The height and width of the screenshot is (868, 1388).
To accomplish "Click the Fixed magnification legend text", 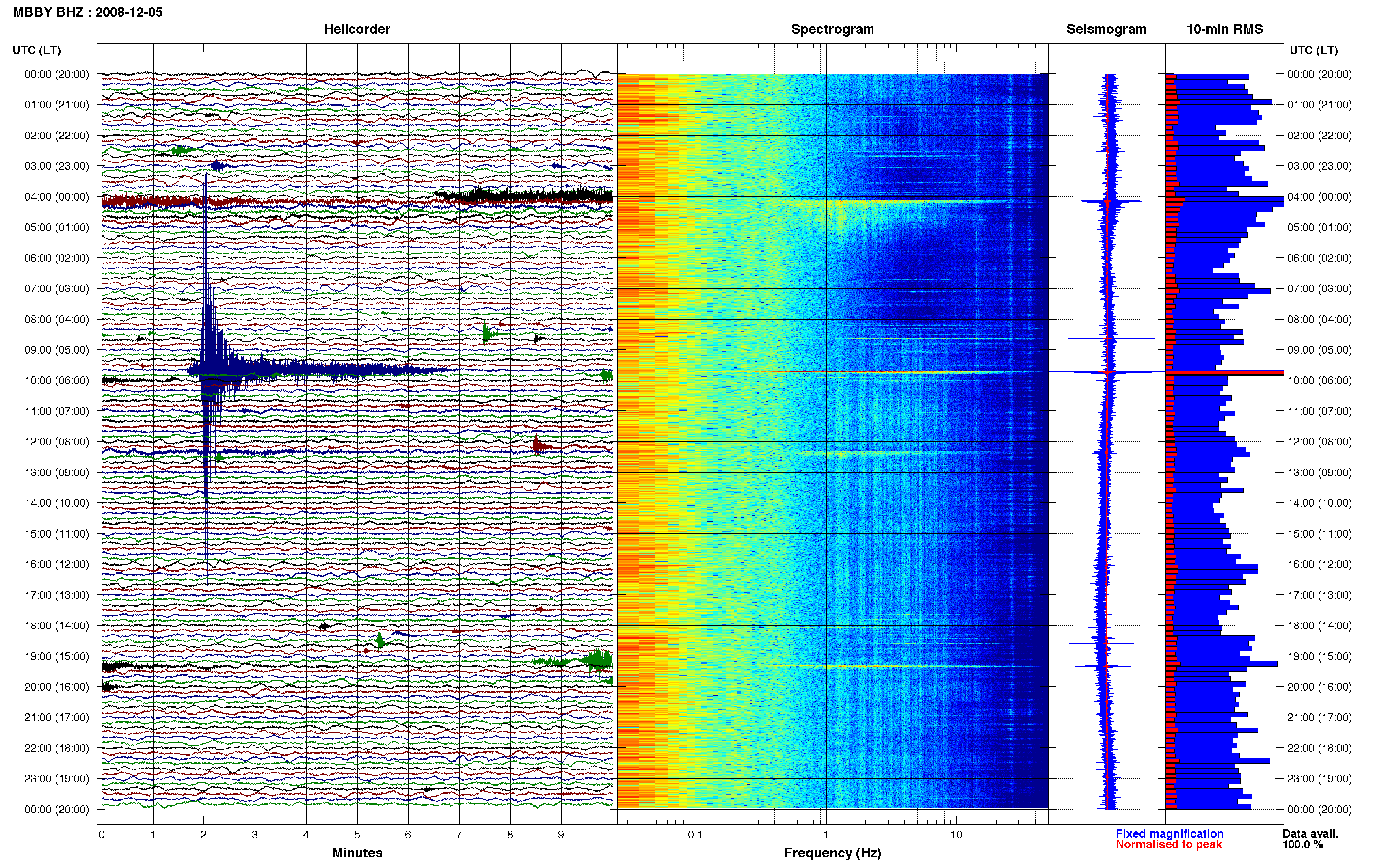I will 1169,833.
